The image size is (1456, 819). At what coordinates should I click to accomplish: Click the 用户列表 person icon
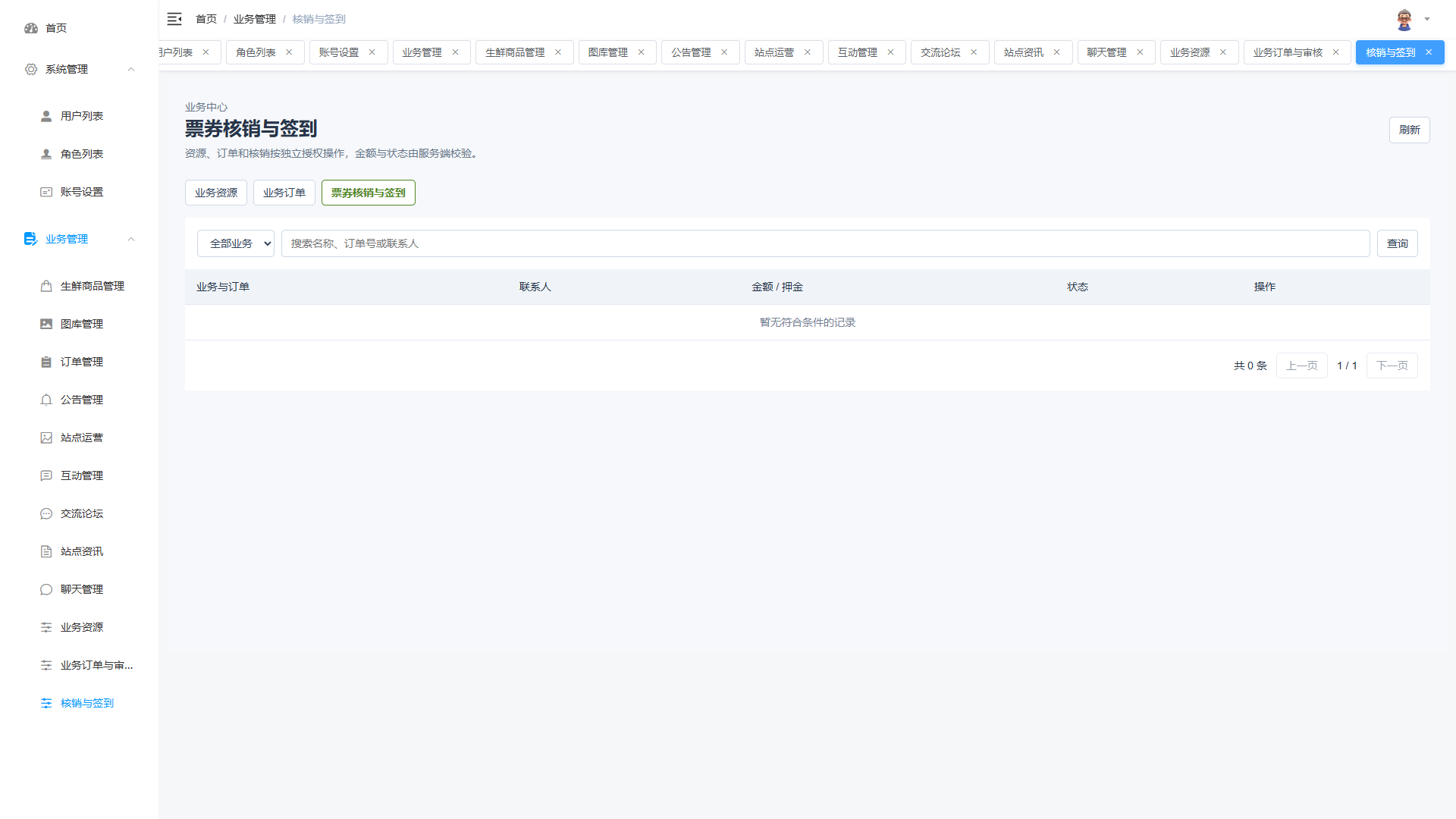46,116
